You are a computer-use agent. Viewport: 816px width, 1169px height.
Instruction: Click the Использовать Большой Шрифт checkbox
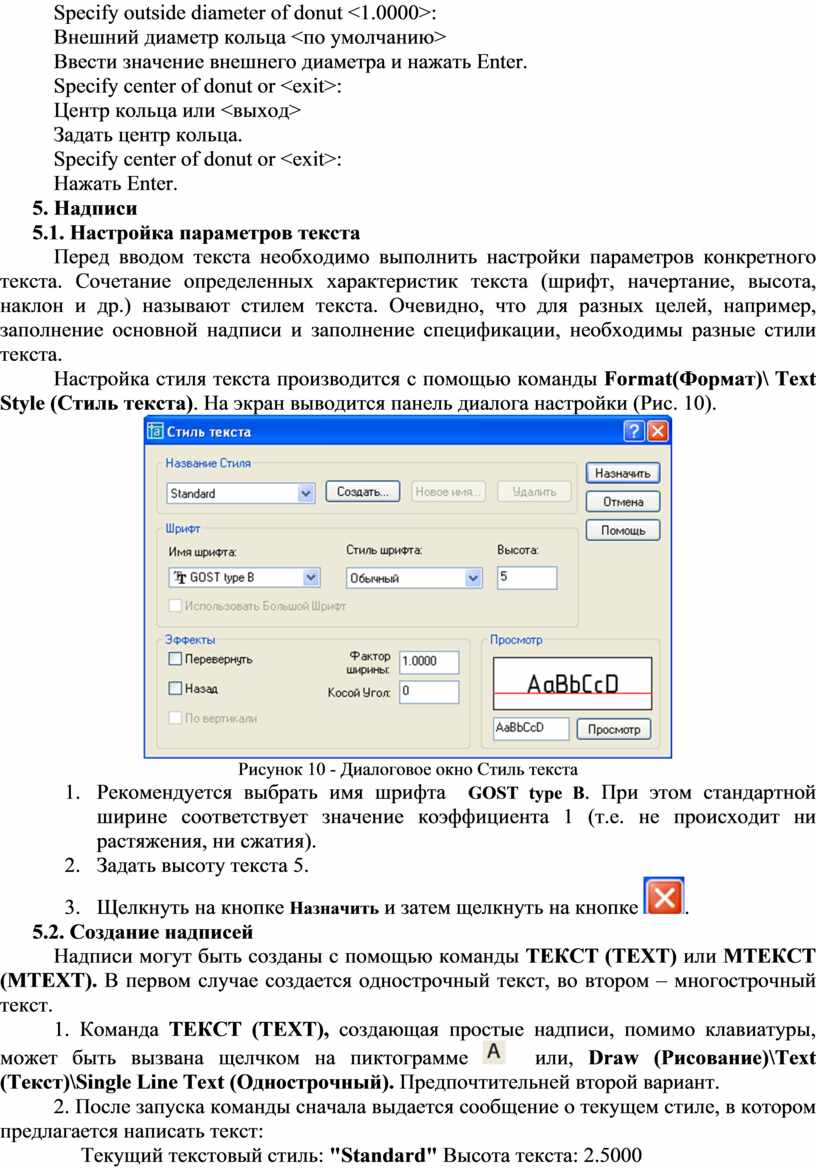pyautogui.click(x=175, y=606)
